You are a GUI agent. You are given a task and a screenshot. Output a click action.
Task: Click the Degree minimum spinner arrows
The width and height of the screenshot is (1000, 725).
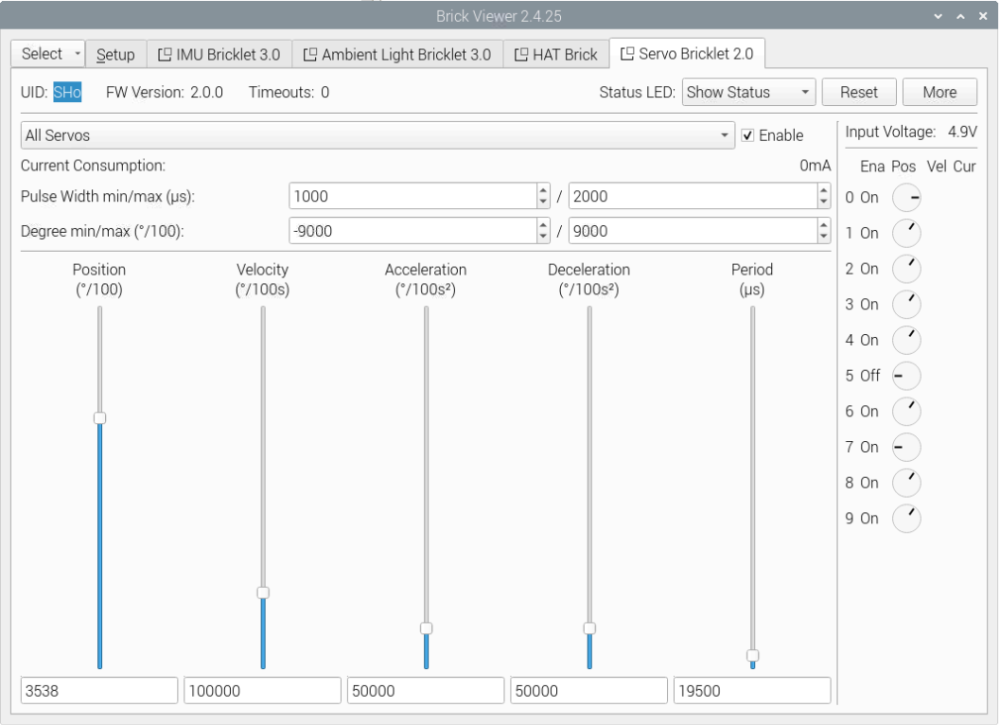click(x=543, y=231)
